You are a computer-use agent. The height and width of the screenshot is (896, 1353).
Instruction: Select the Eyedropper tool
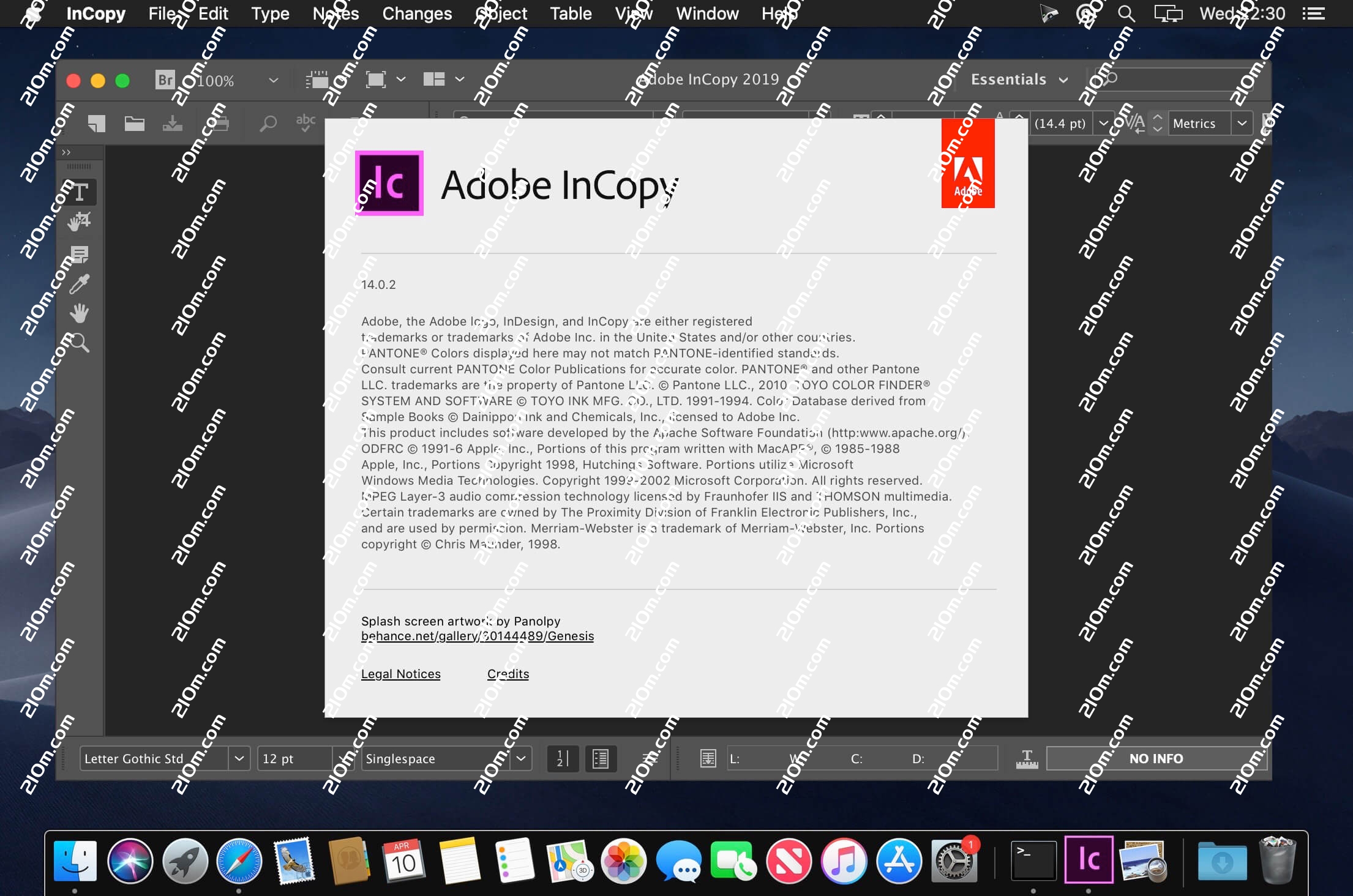pyautogui.click(x=80, y=284)
